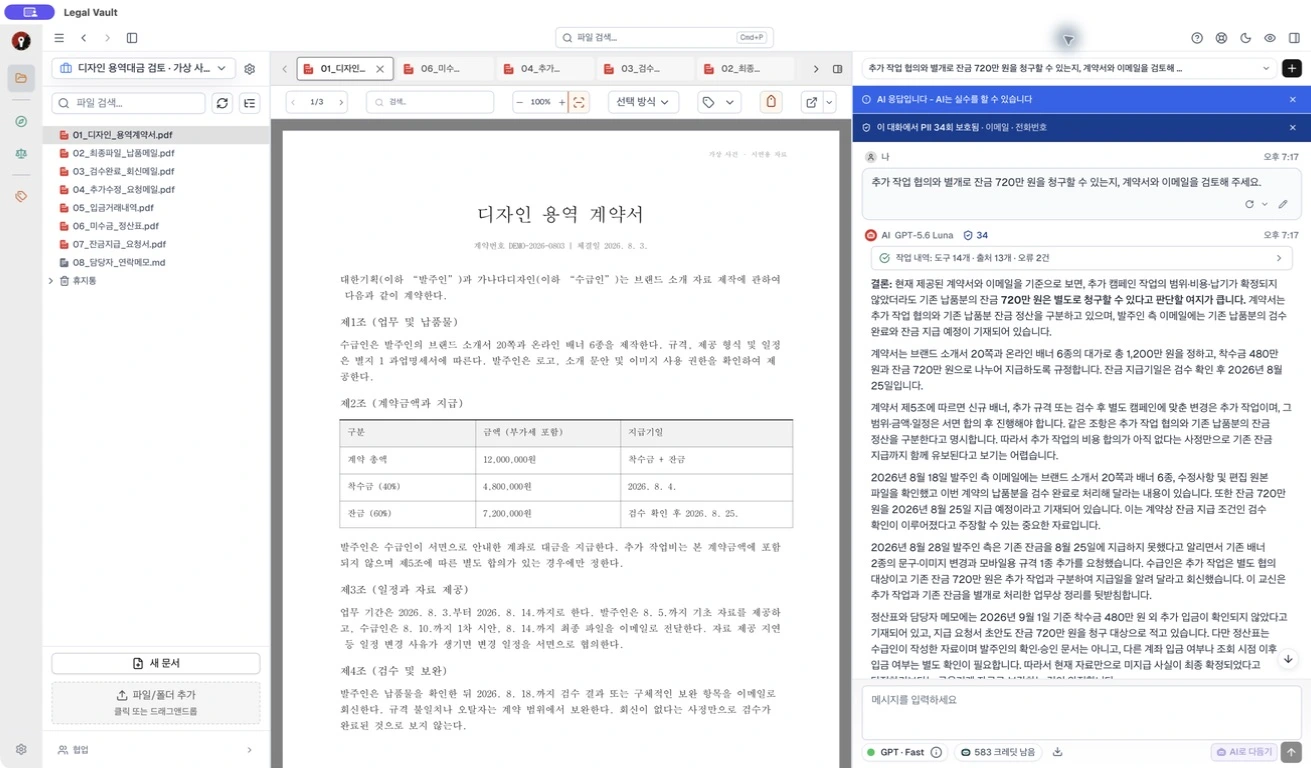The image size is (1311, 768).
Task: Toggle the right side panel layout icon
Action: tap(1294, 38)
